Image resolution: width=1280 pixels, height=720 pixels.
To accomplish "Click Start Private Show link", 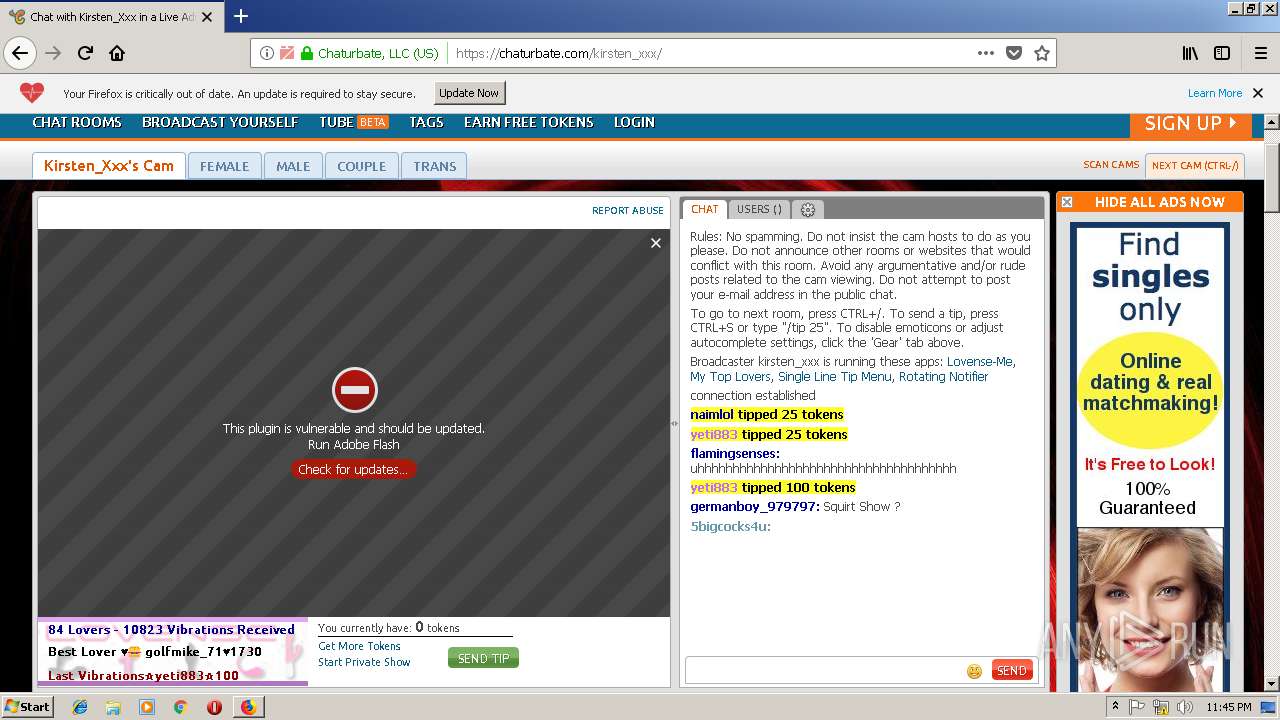I will click(364, 662).
